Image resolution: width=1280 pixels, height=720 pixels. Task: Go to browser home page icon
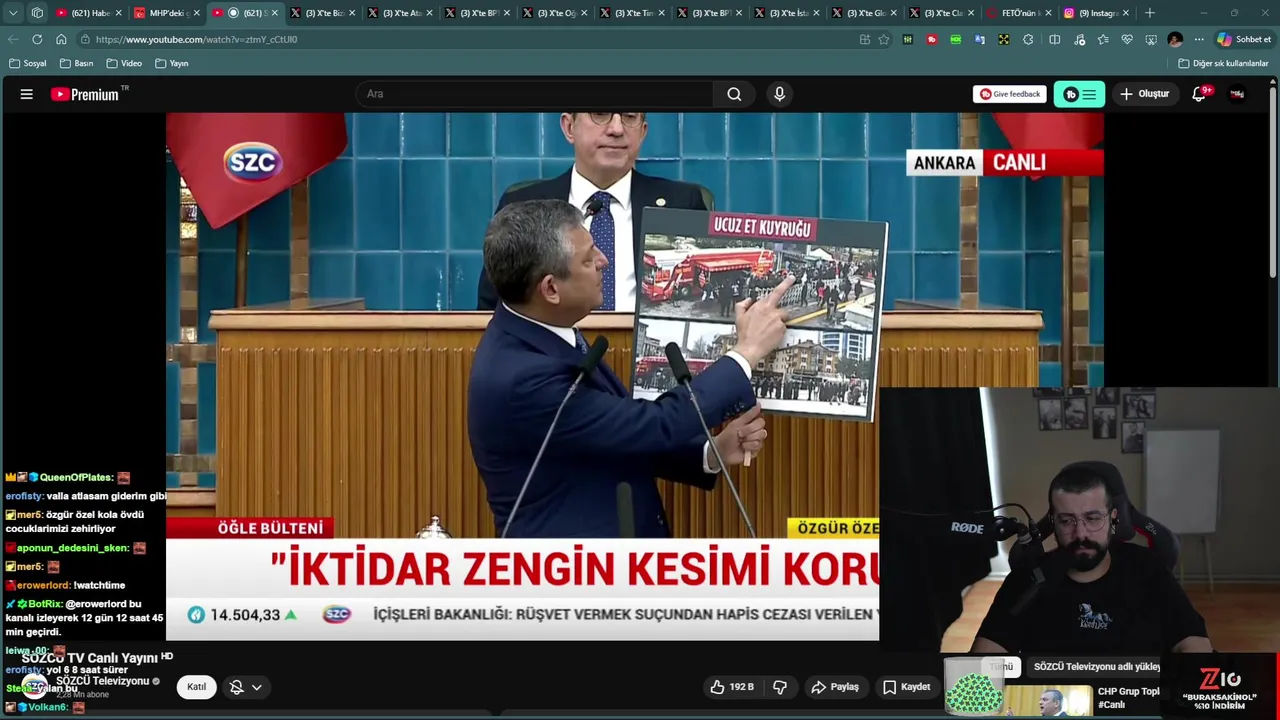click(61, 39)
